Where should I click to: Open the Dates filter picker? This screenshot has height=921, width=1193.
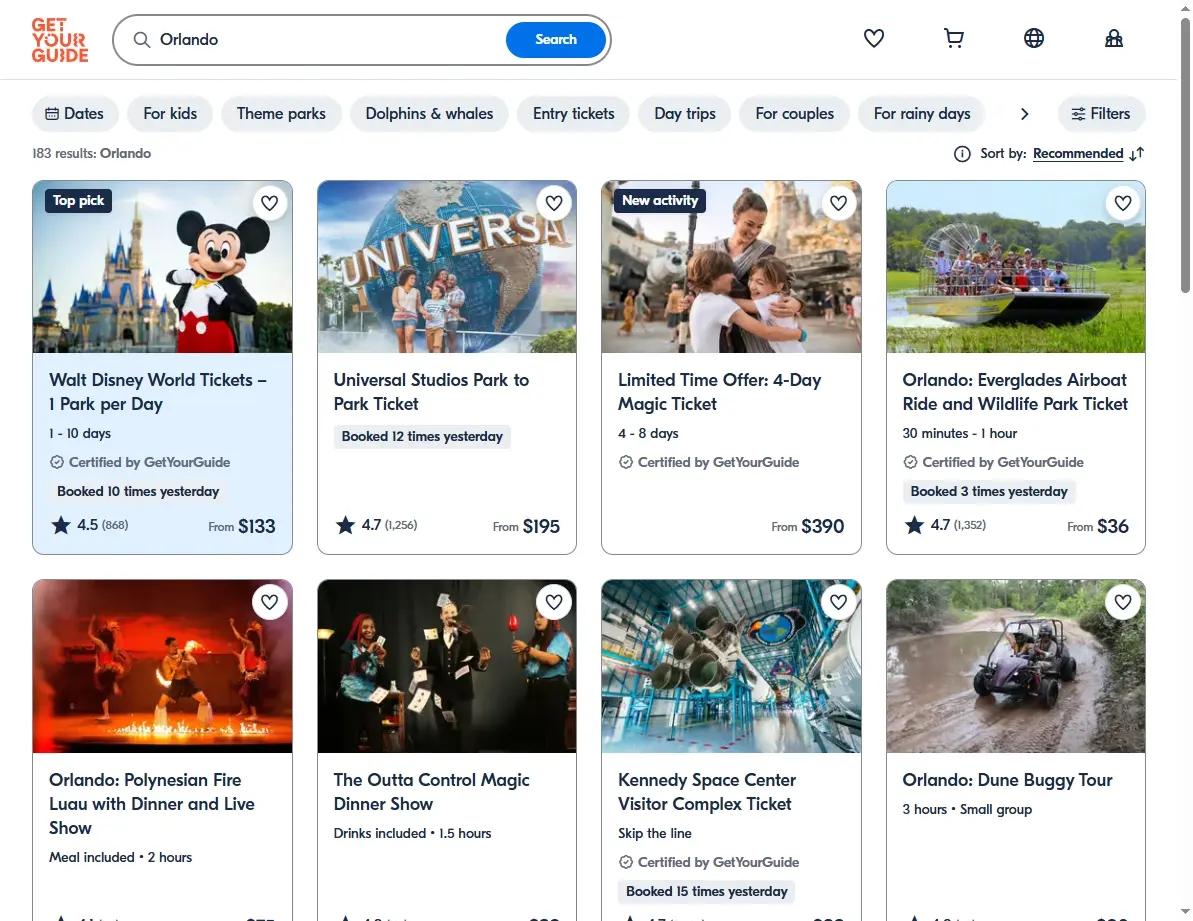coord(75,114)
